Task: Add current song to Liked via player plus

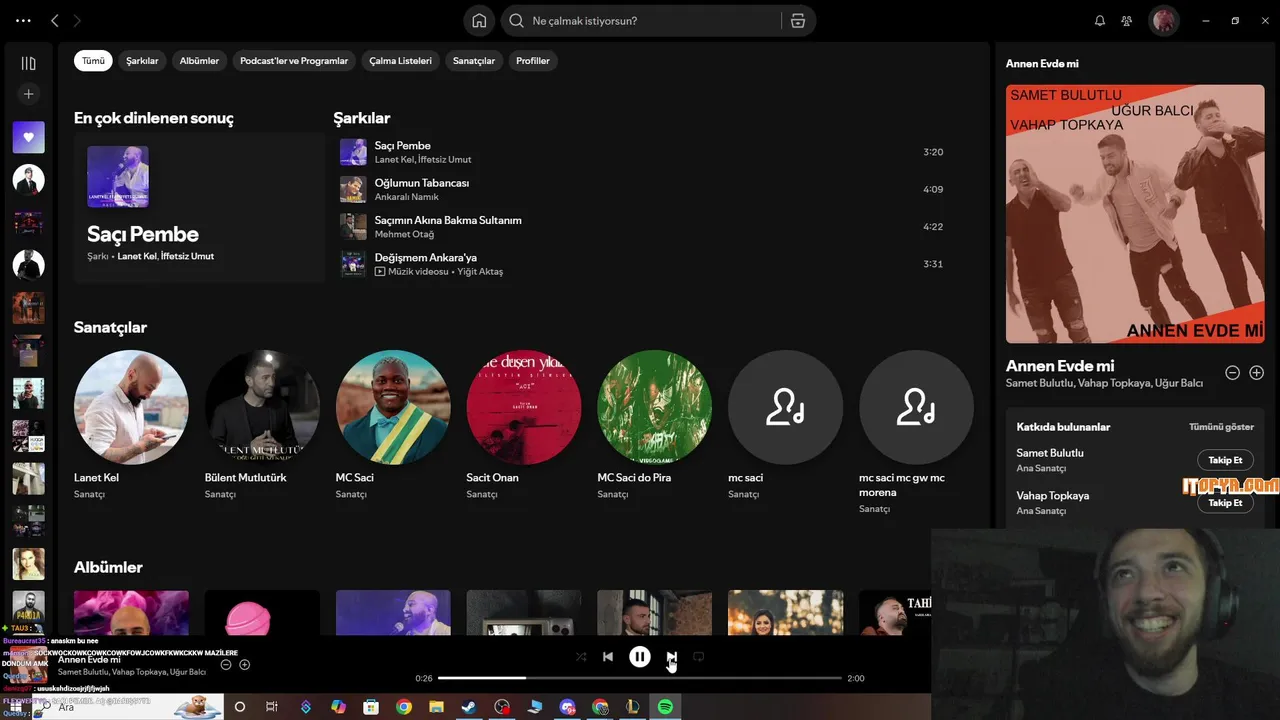Action: (244, 664)
